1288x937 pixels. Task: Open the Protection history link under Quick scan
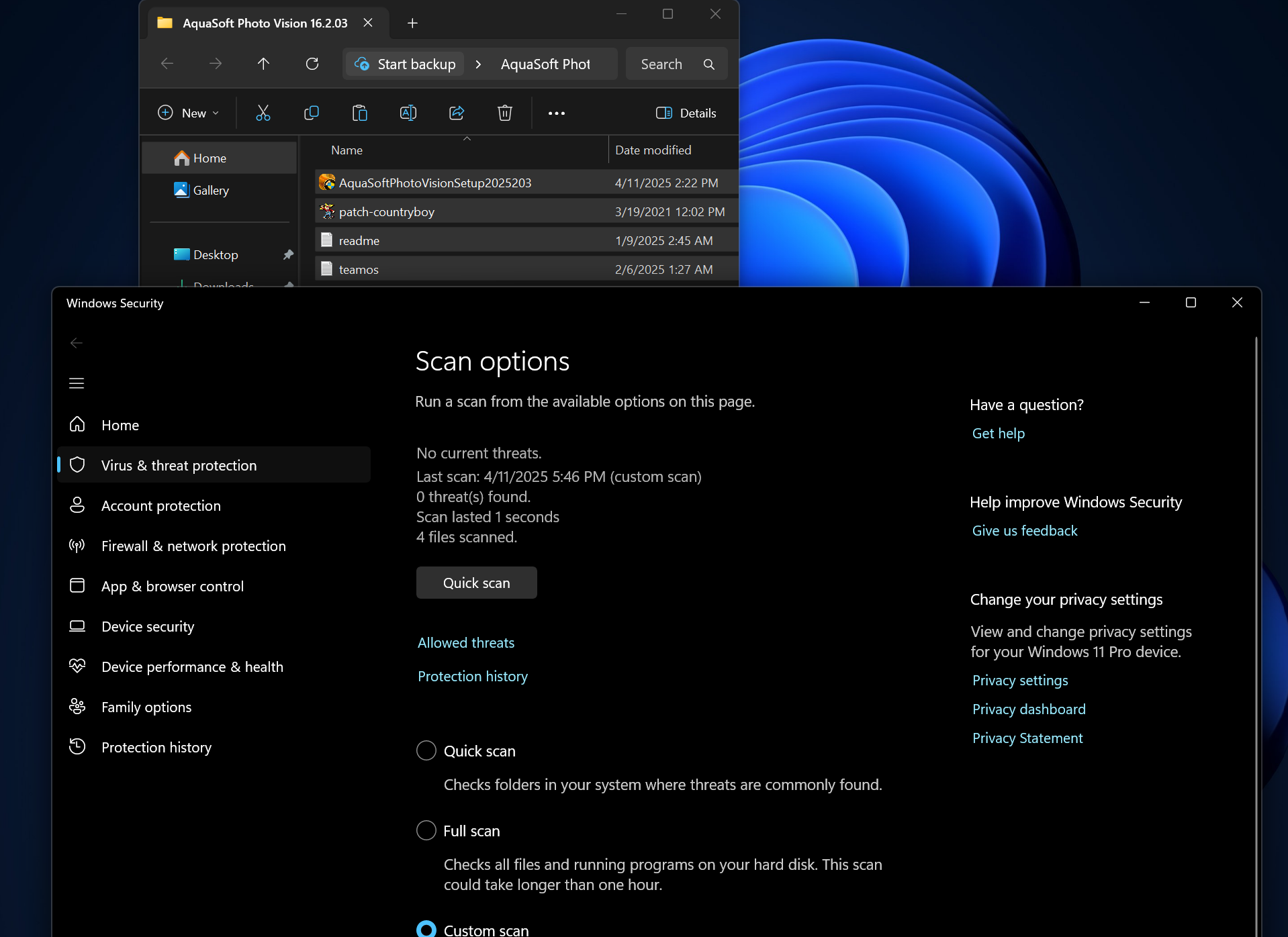click(x=473, y=676)
